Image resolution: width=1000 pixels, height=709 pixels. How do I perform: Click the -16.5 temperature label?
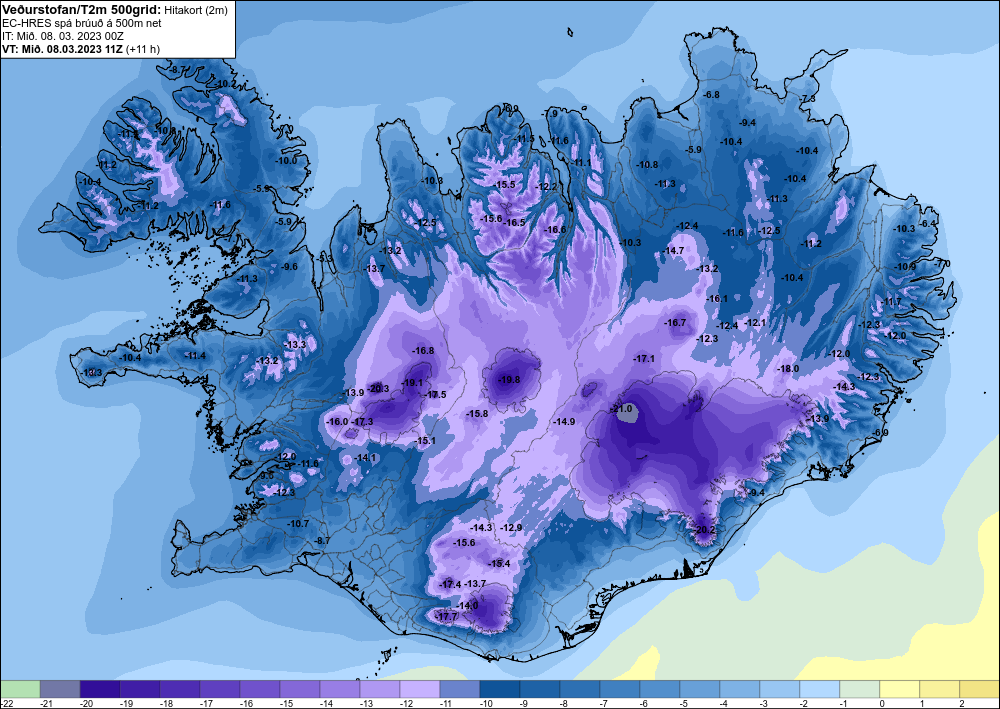click(514, 223)
